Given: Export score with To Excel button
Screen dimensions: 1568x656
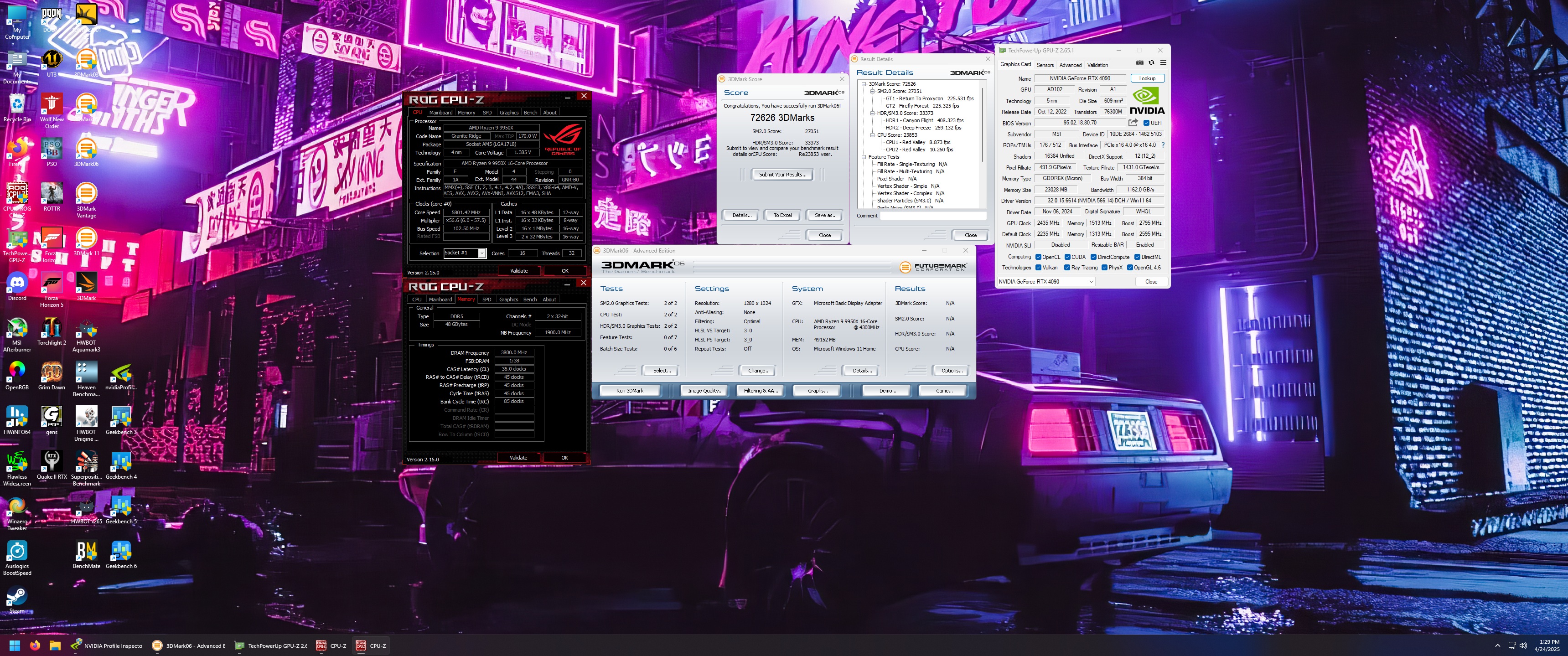Looking at the screenshot, I should tap(782, 215).
